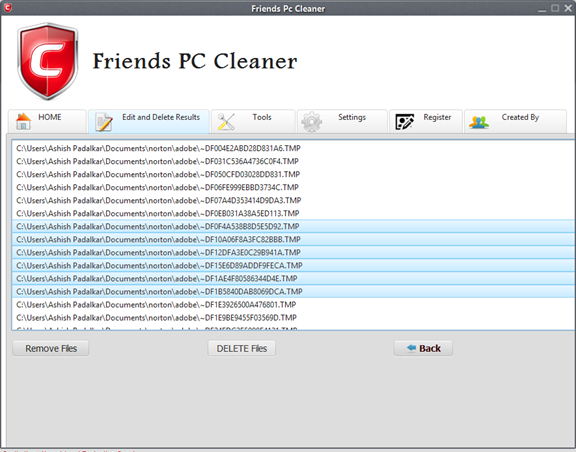Show the Created By tab

click(x=515, y=121)
